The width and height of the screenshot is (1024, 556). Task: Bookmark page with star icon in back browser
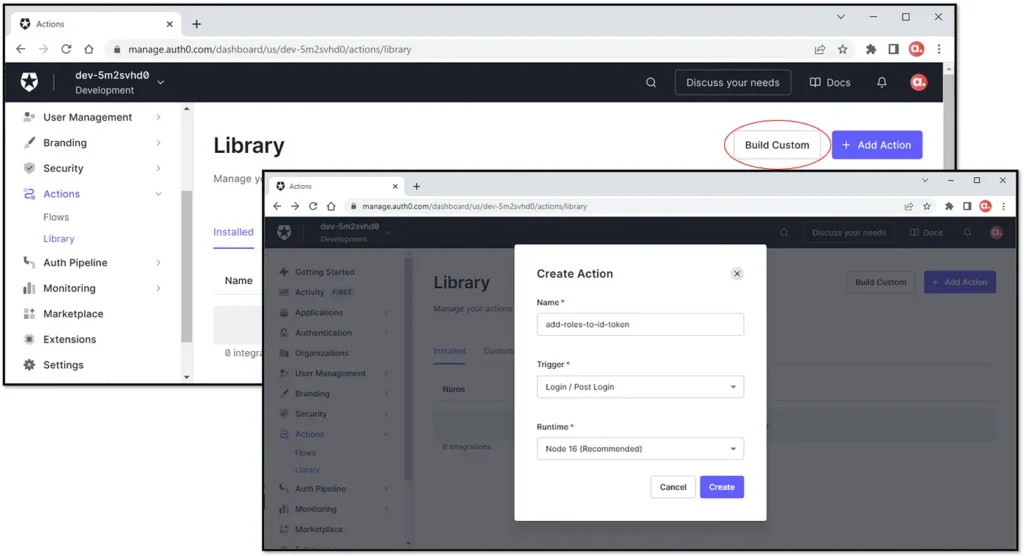(x=842, y=49)
